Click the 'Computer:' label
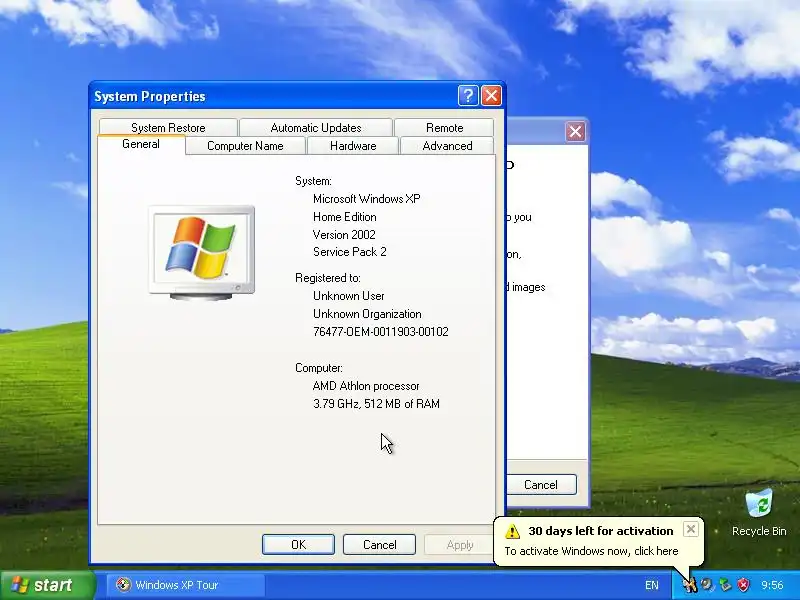This screenshot has height=600, width=800. point(319,368)
